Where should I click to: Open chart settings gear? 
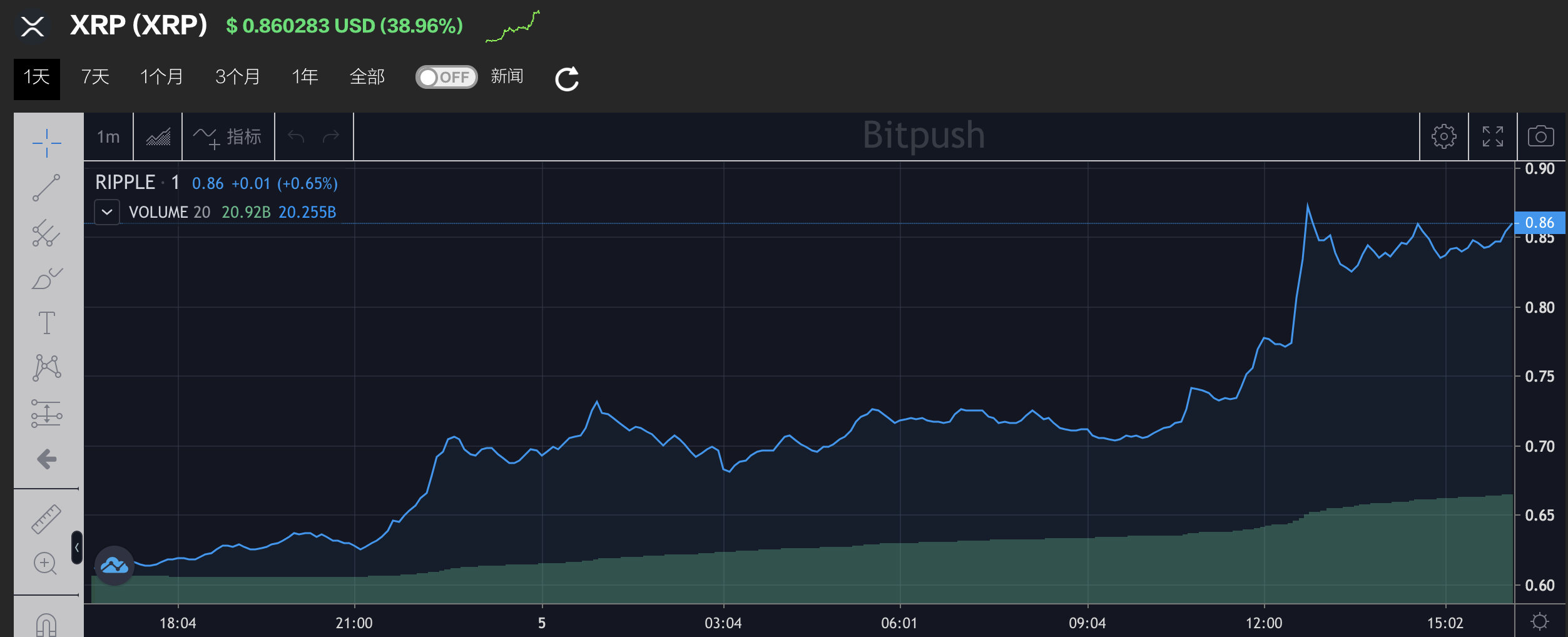(x=1443, y=136)
